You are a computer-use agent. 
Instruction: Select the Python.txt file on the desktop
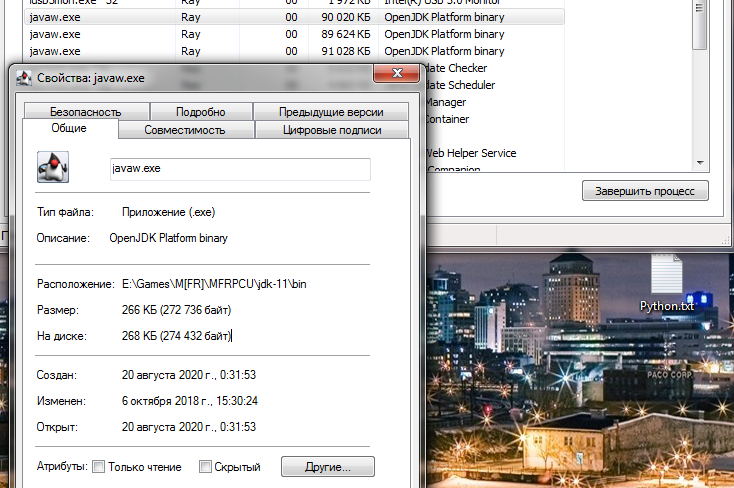tap(666, 305)
